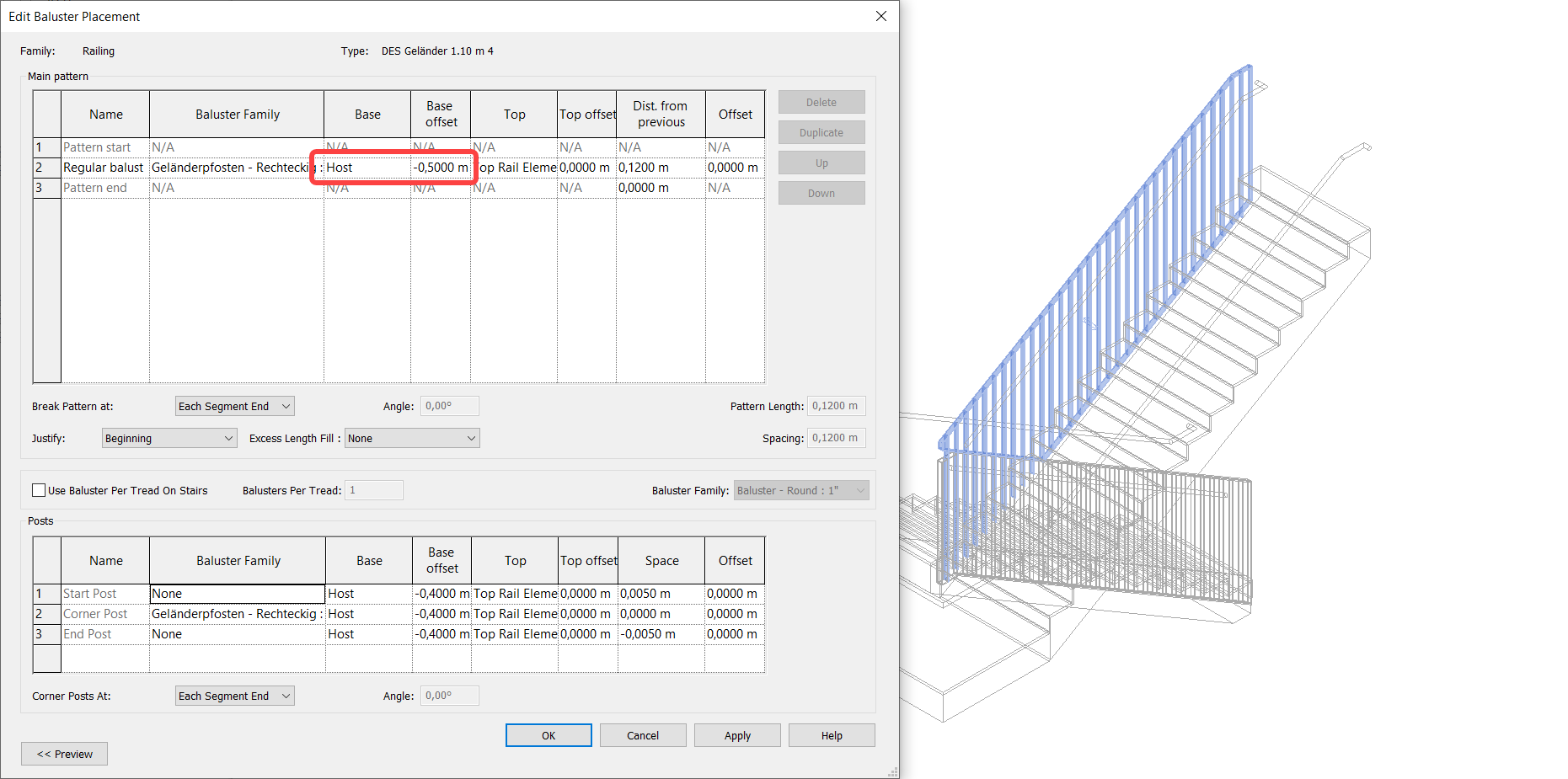Image resolution: width=1568 pixels, height=779 pixels.
Task: Click the Up button in Main pattern
Action: coord(821,162)
